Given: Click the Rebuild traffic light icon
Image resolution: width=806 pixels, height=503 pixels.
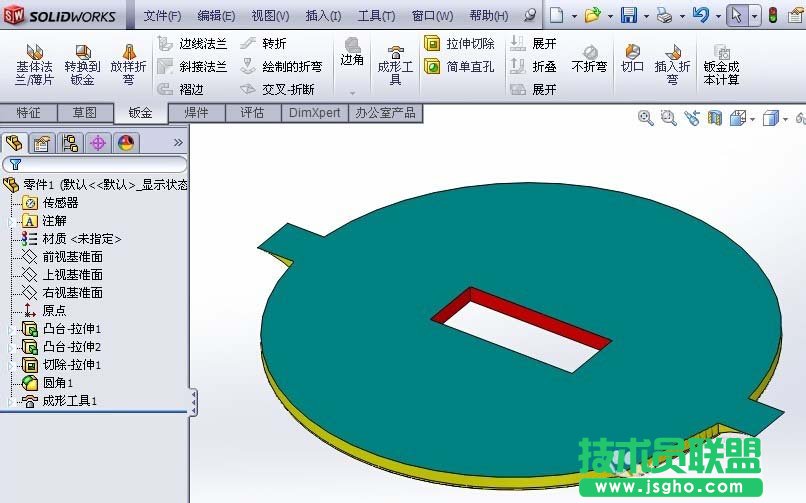Looking at the screenshot, I should point(773,15).
